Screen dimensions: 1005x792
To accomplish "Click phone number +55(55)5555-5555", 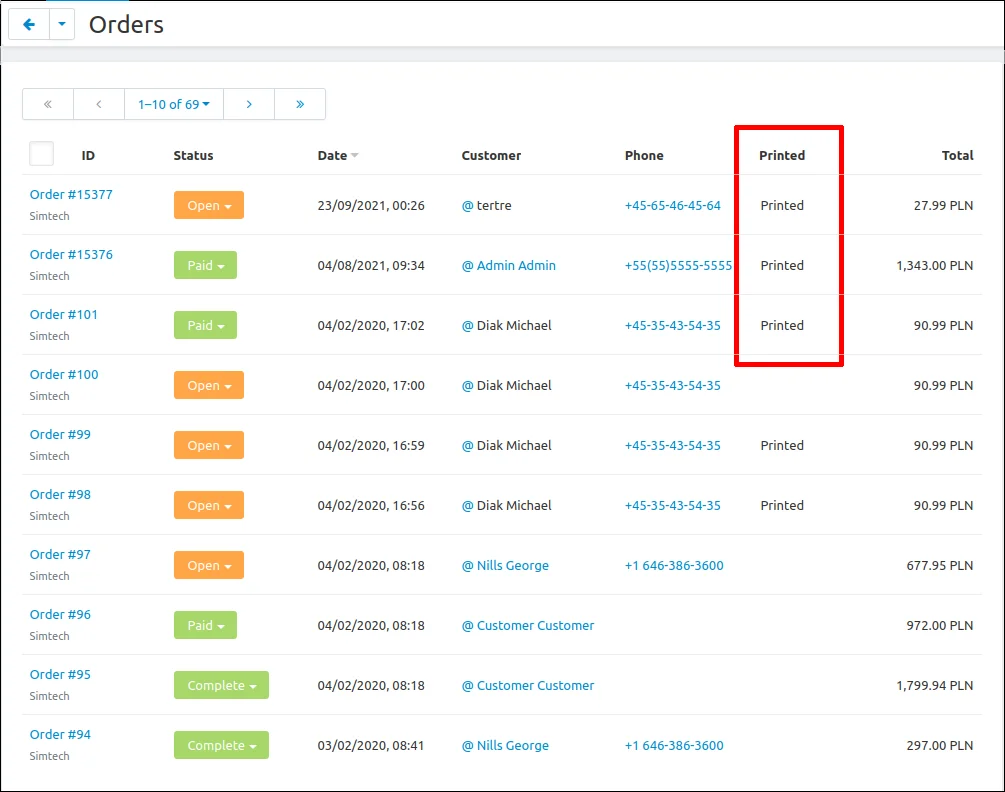I will (x=678, y=265).
